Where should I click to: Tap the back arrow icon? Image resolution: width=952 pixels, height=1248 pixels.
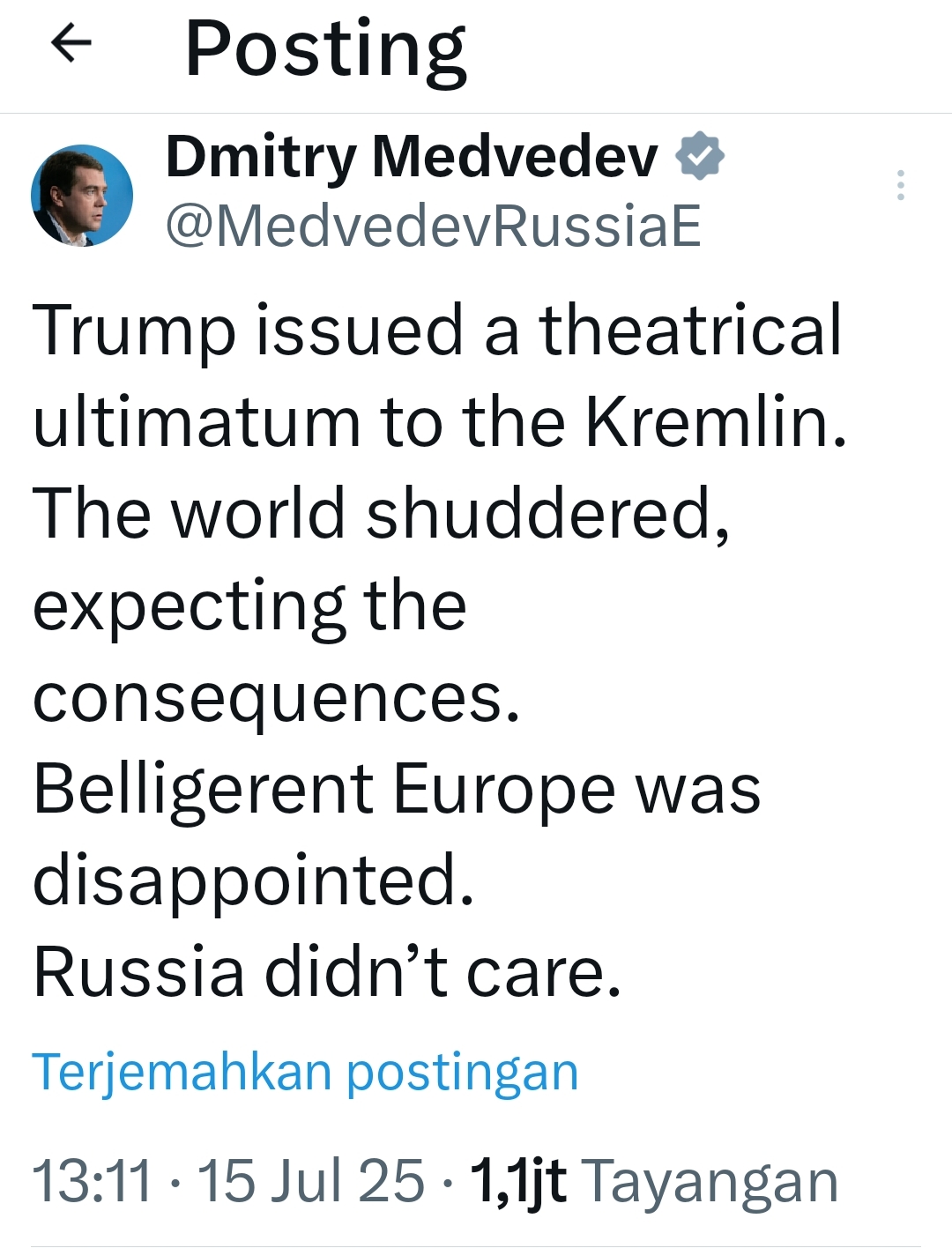[71, 44]
